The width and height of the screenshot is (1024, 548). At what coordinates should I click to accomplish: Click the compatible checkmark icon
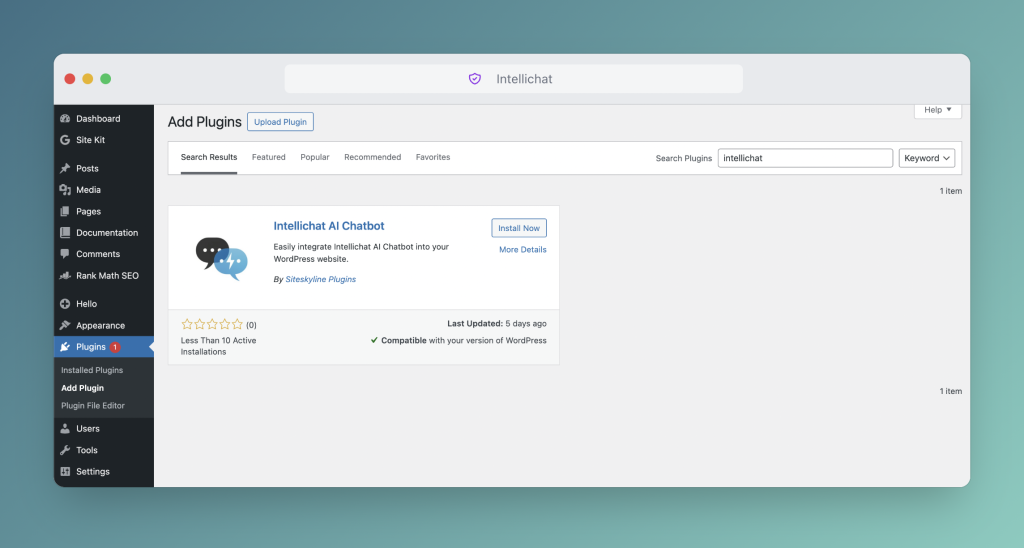pos(374,340)
